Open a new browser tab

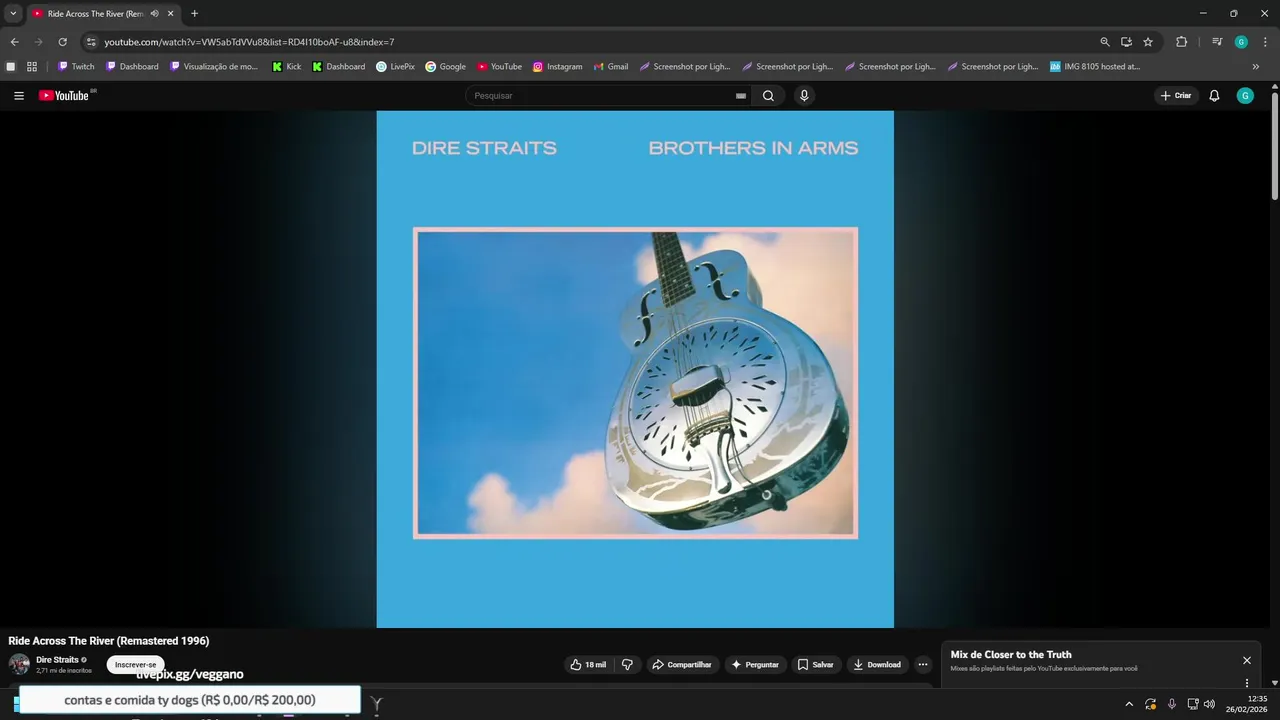pos(194,14)
